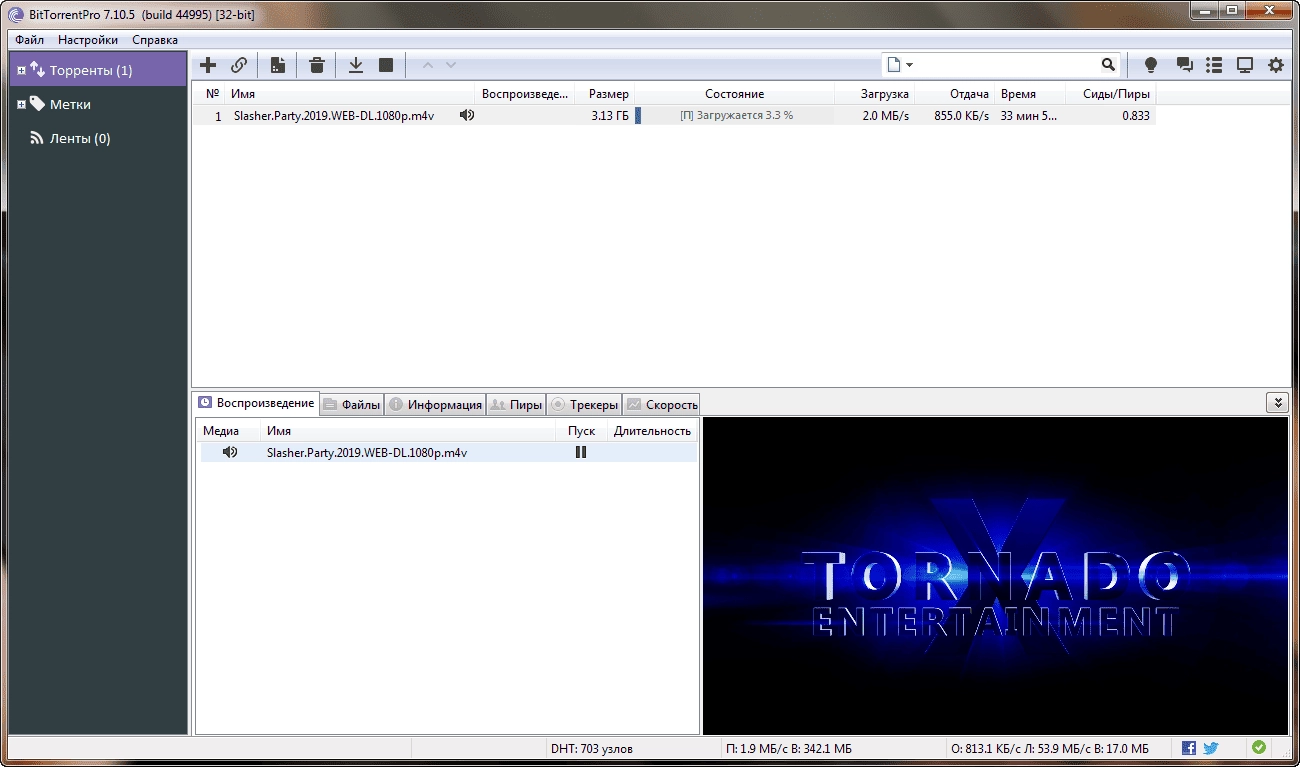The image size is (1300, 767).
Task: Click the 3.13 ГБ size cell
Action: point(610,115)
